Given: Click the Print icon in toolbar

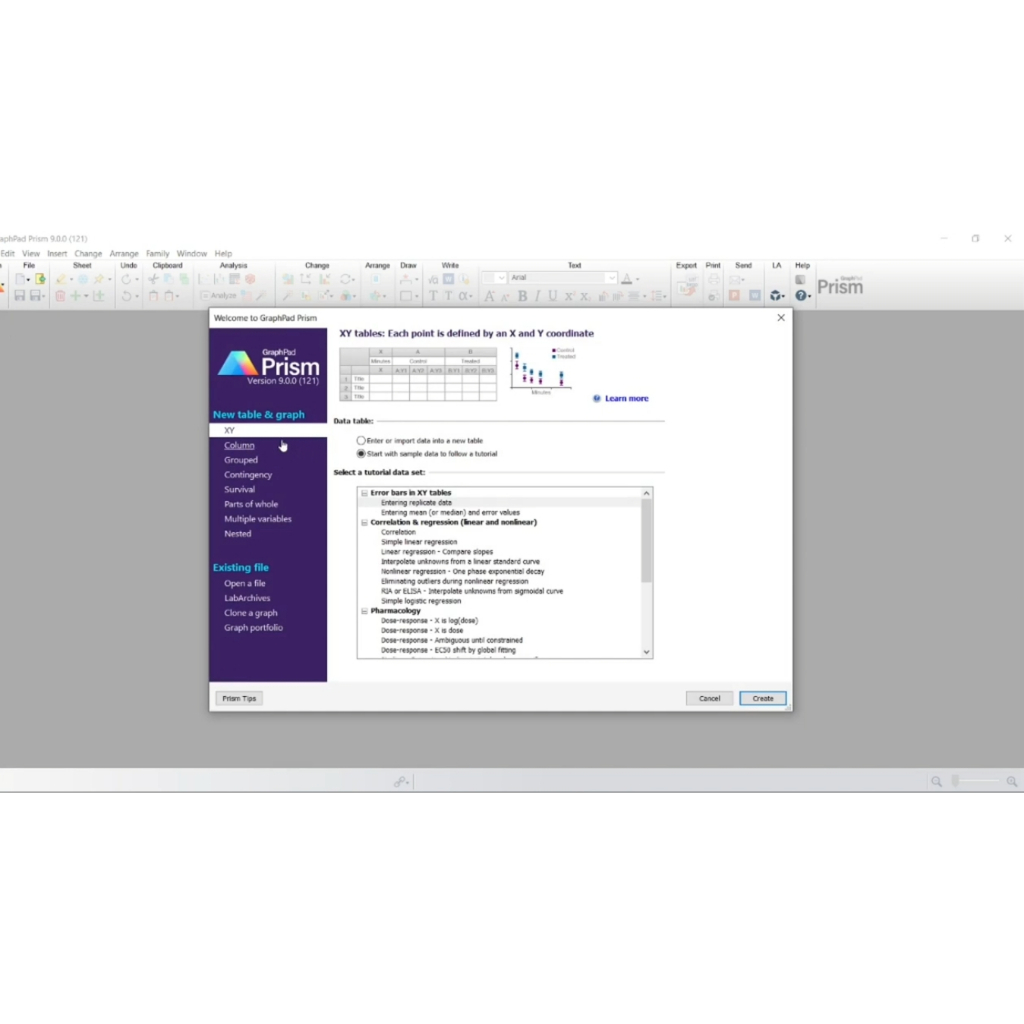Looking at the screenshot, I should pos(713,280).
